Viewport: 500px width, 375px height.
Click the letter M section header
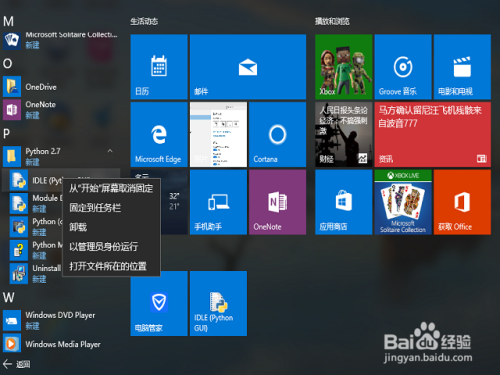click(x=8, y=21)
